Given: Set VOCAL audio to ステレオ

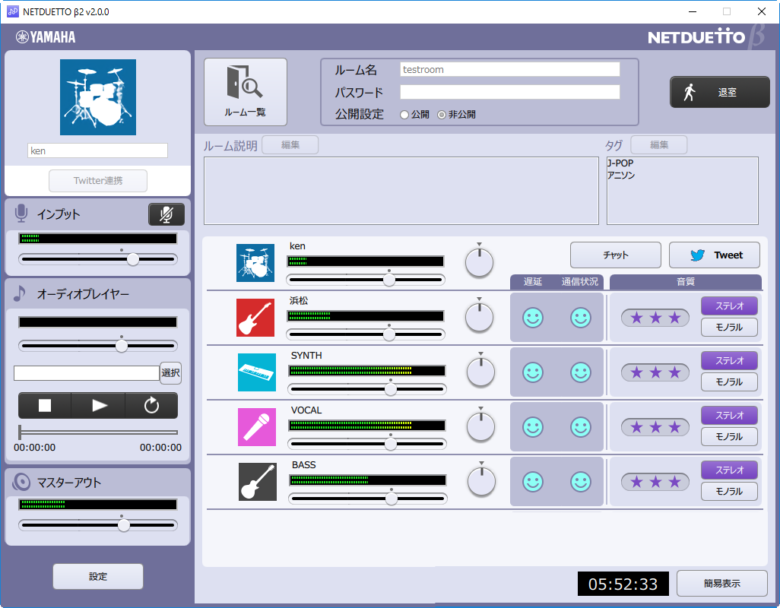Looking at the screenshot, I should 729,415.
